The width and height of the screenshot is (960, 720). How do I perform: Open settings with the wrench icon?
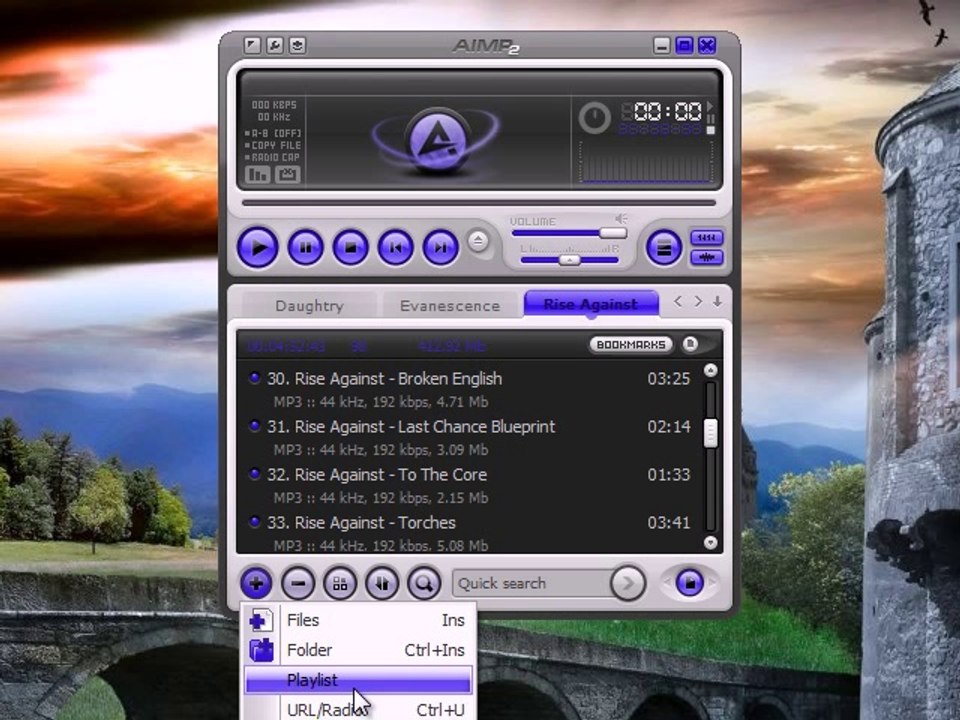[275, 45]
